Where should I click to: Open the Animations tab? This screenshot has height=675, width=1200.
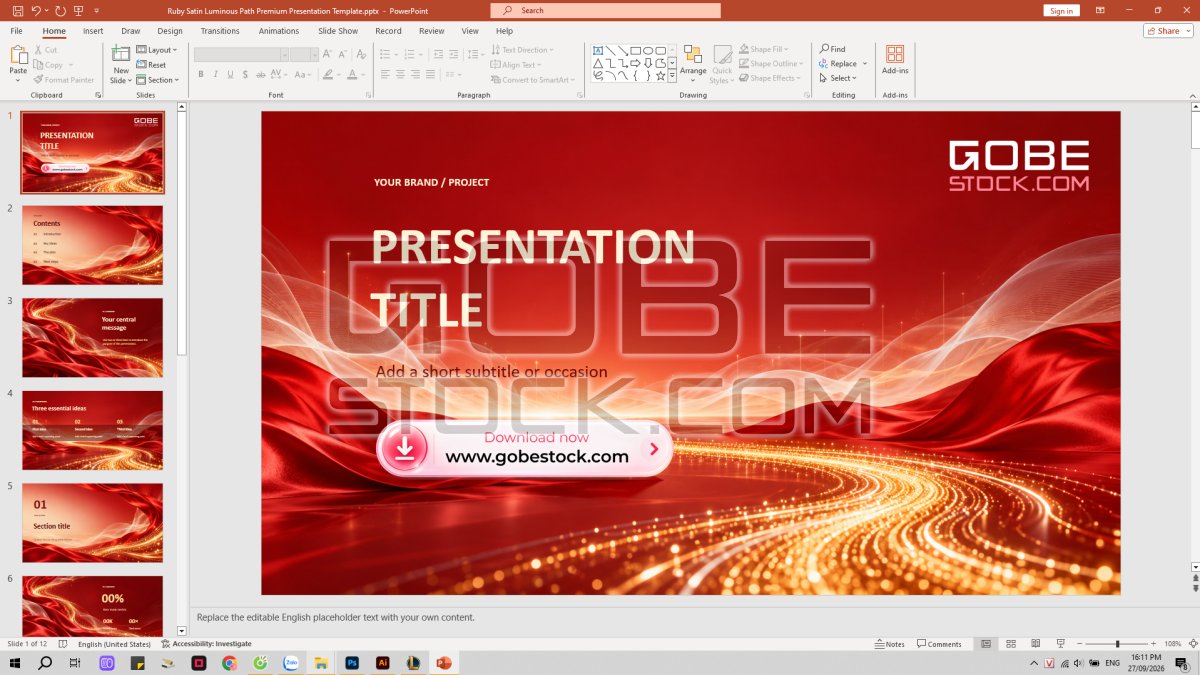tap(279, 31)
